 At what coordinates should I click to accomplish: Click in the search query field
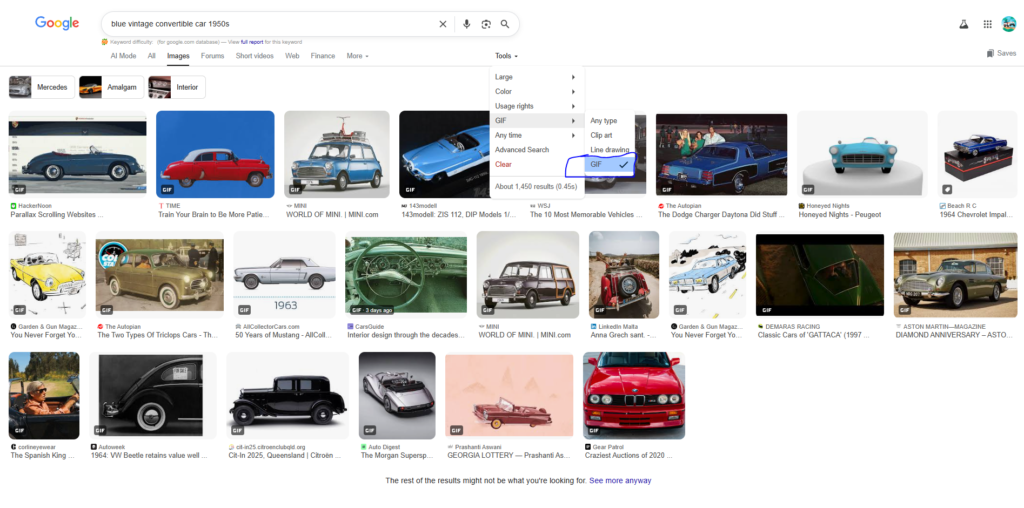pos(271,24)
